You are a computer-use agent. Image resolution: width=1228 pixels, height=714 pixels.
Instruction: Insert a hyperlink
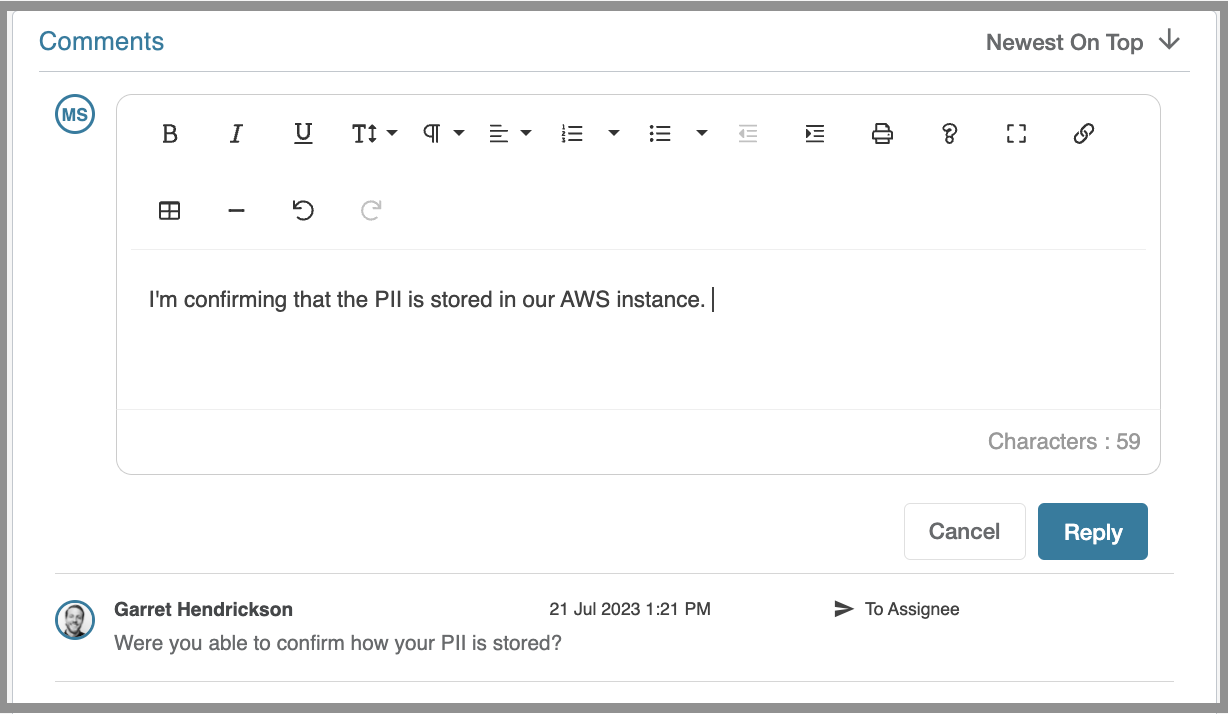tap(1084, 133)
